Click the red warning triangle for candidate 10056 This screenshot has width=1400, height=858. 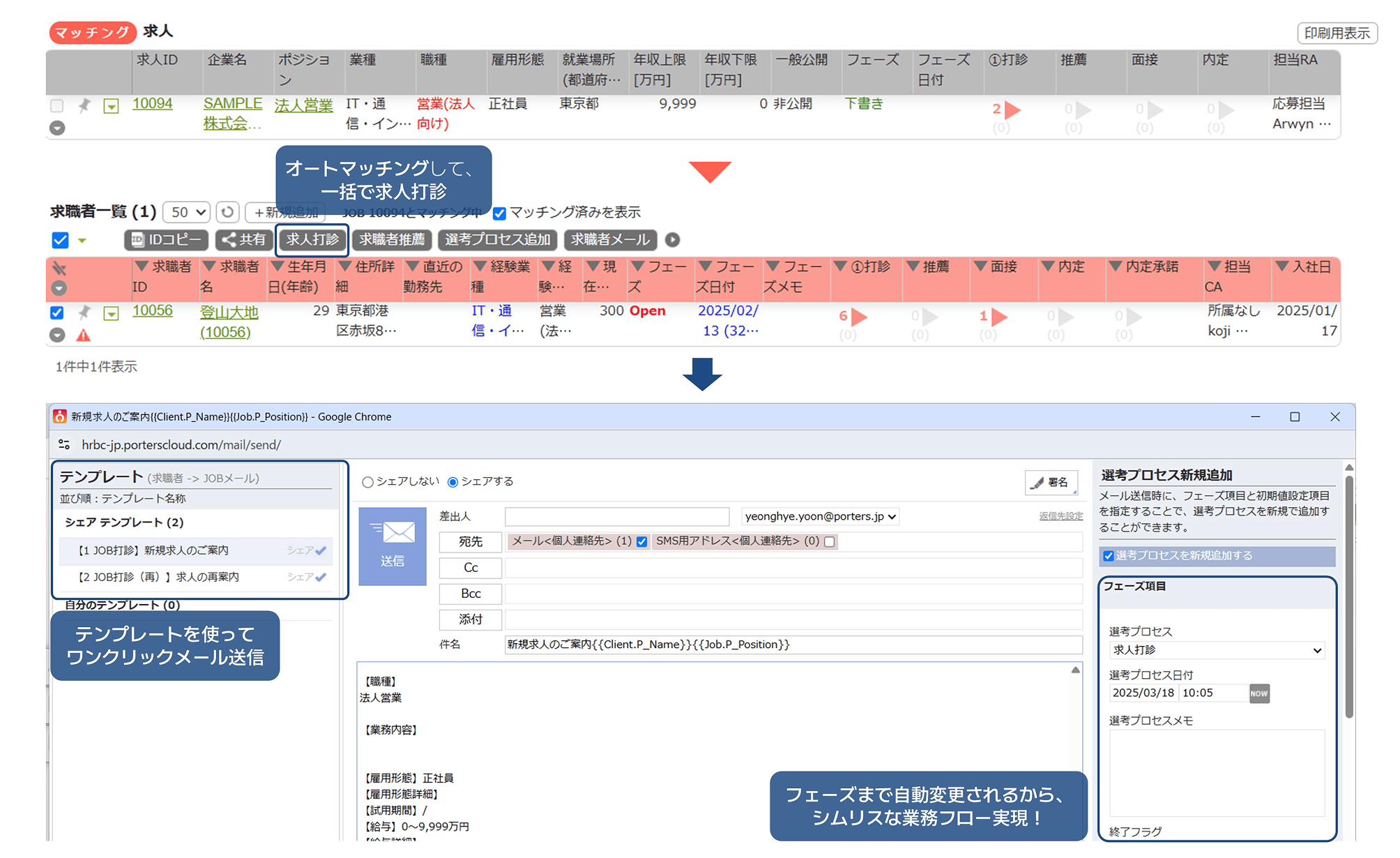point(84,336)
